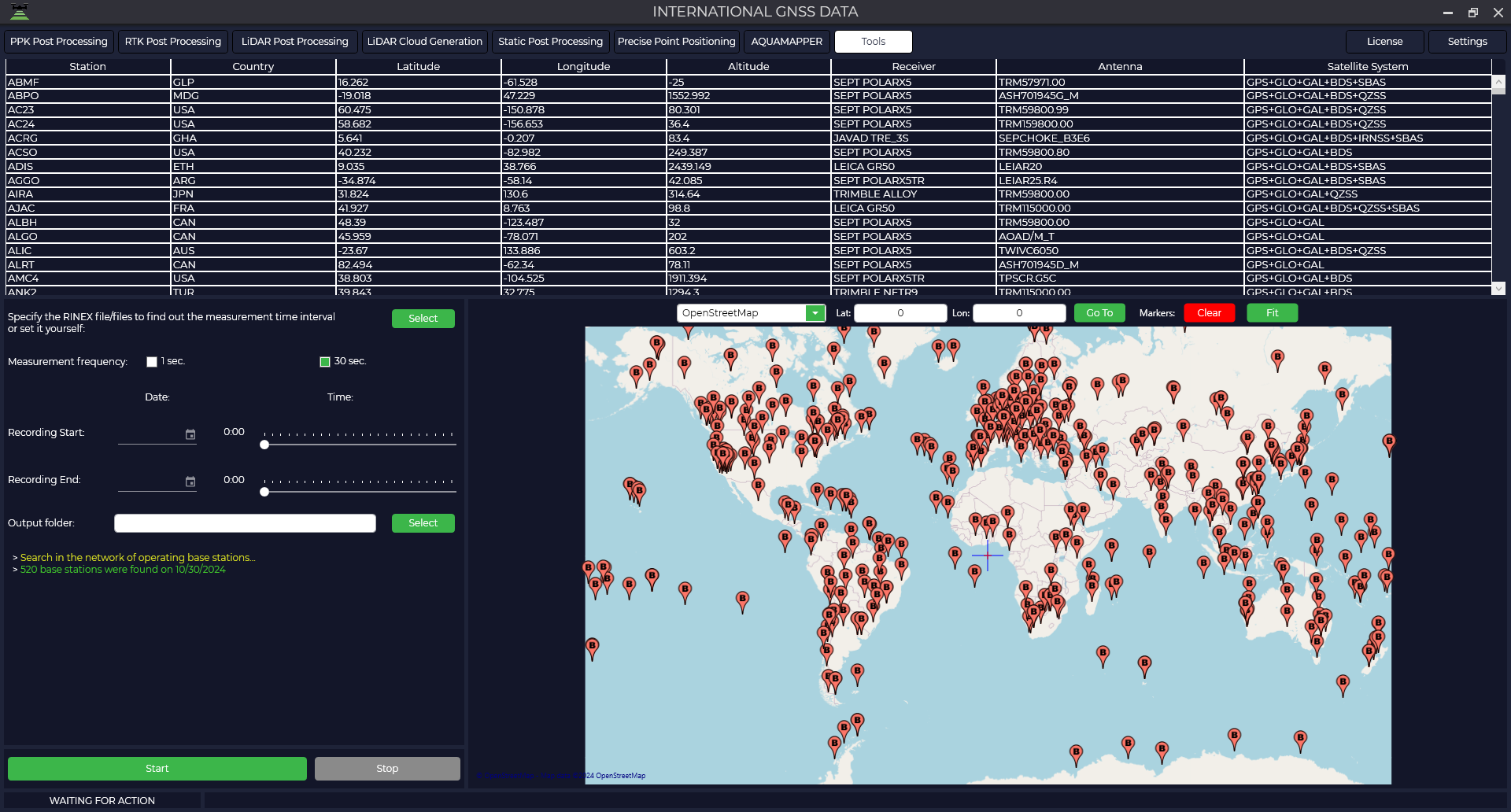The width and height of the screenshot is (1511, 812).
Task: Click the Recording End time slider handle
Action: (265, 492)
